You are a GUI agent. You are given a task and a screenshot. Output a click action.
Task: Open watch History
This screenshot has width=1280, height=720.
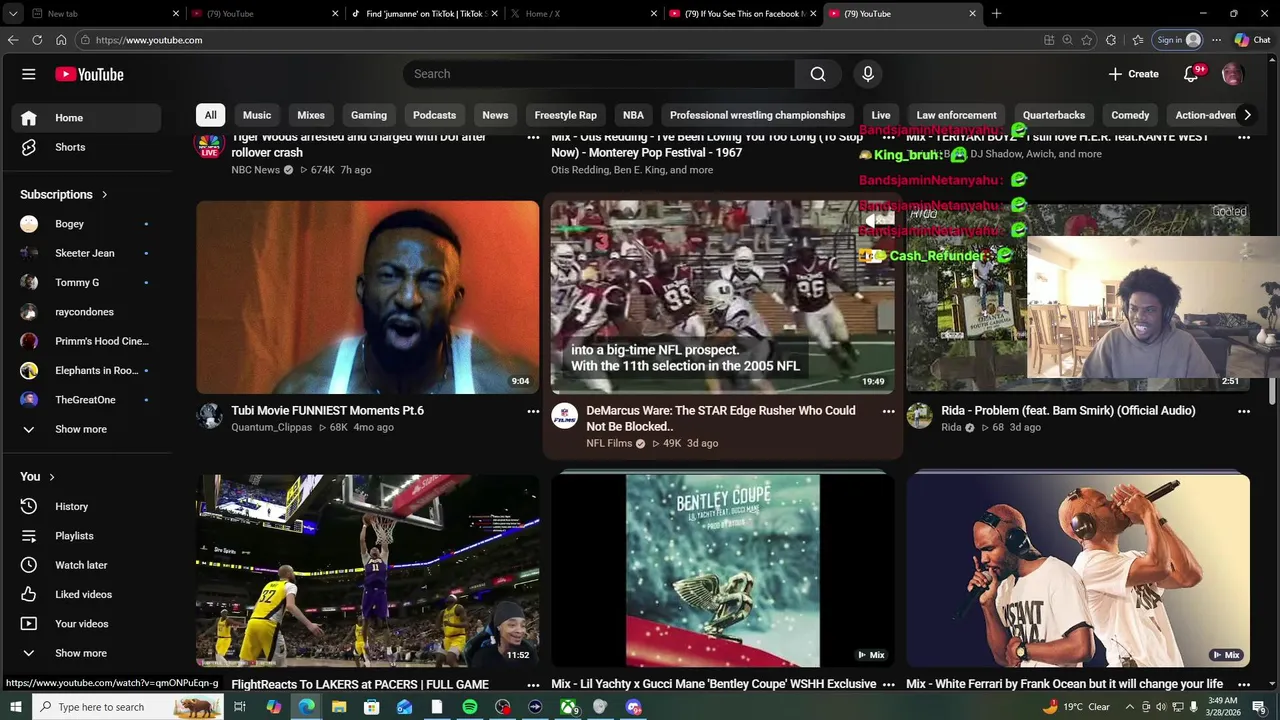(x=86, y=507)
